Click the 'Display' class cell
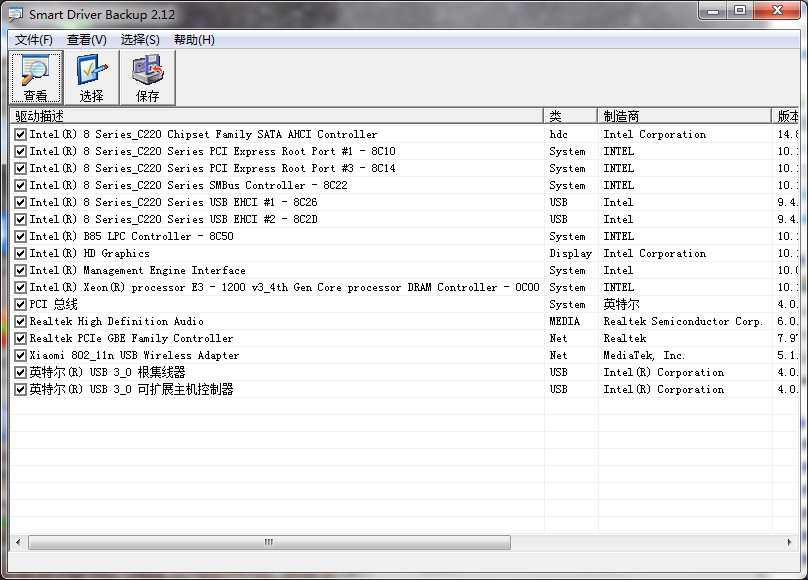 point(570,253)
